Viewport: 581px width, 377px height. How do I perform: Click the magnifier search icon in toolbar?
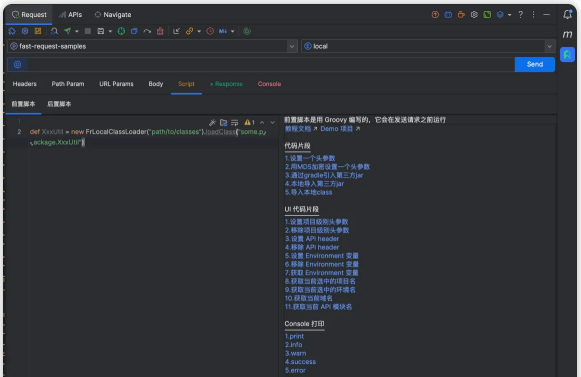pyautogui.click(x=54, y=31)
